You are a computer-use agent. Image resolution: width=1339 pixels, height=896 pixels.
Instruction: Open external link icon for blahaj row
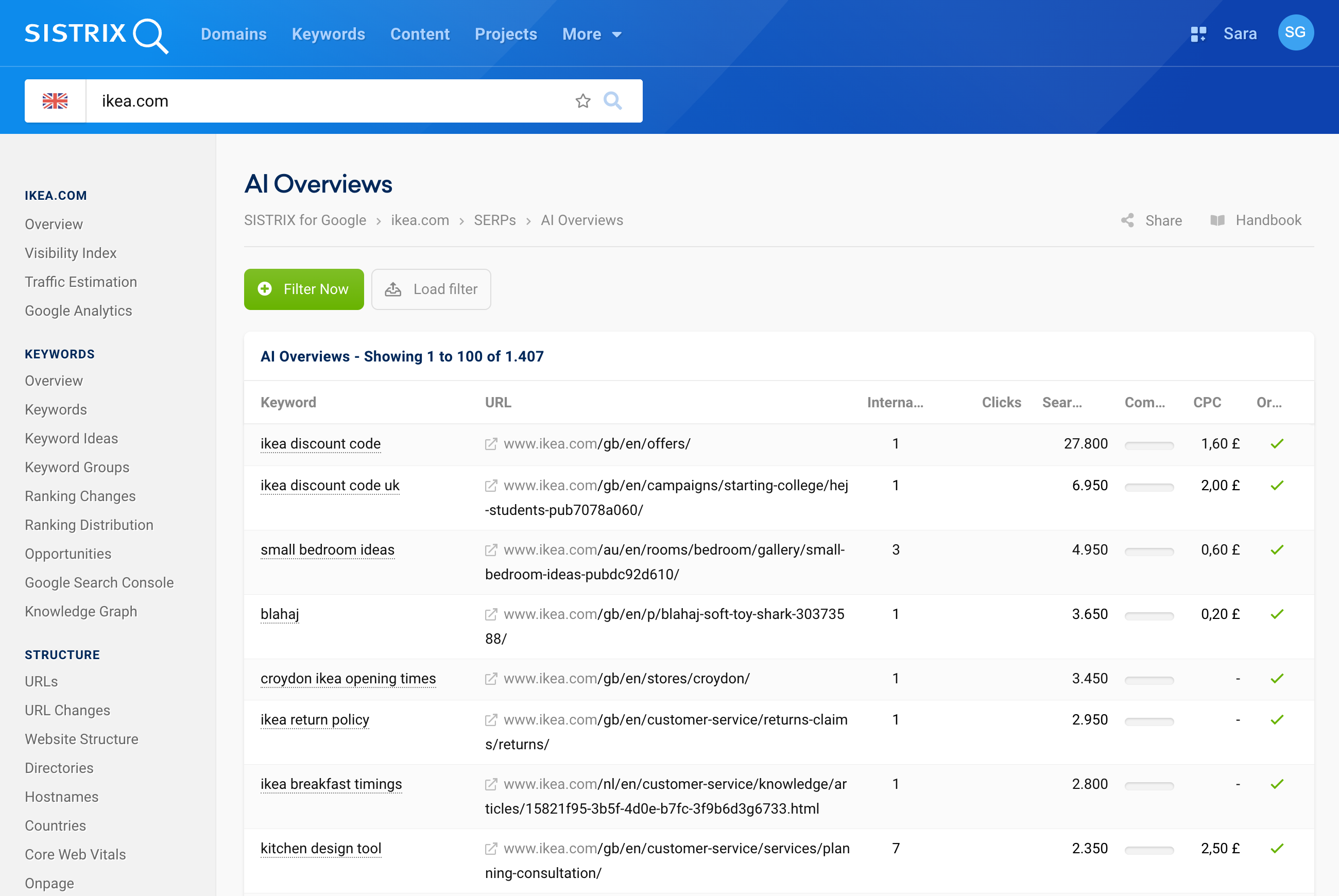(491, 614)
